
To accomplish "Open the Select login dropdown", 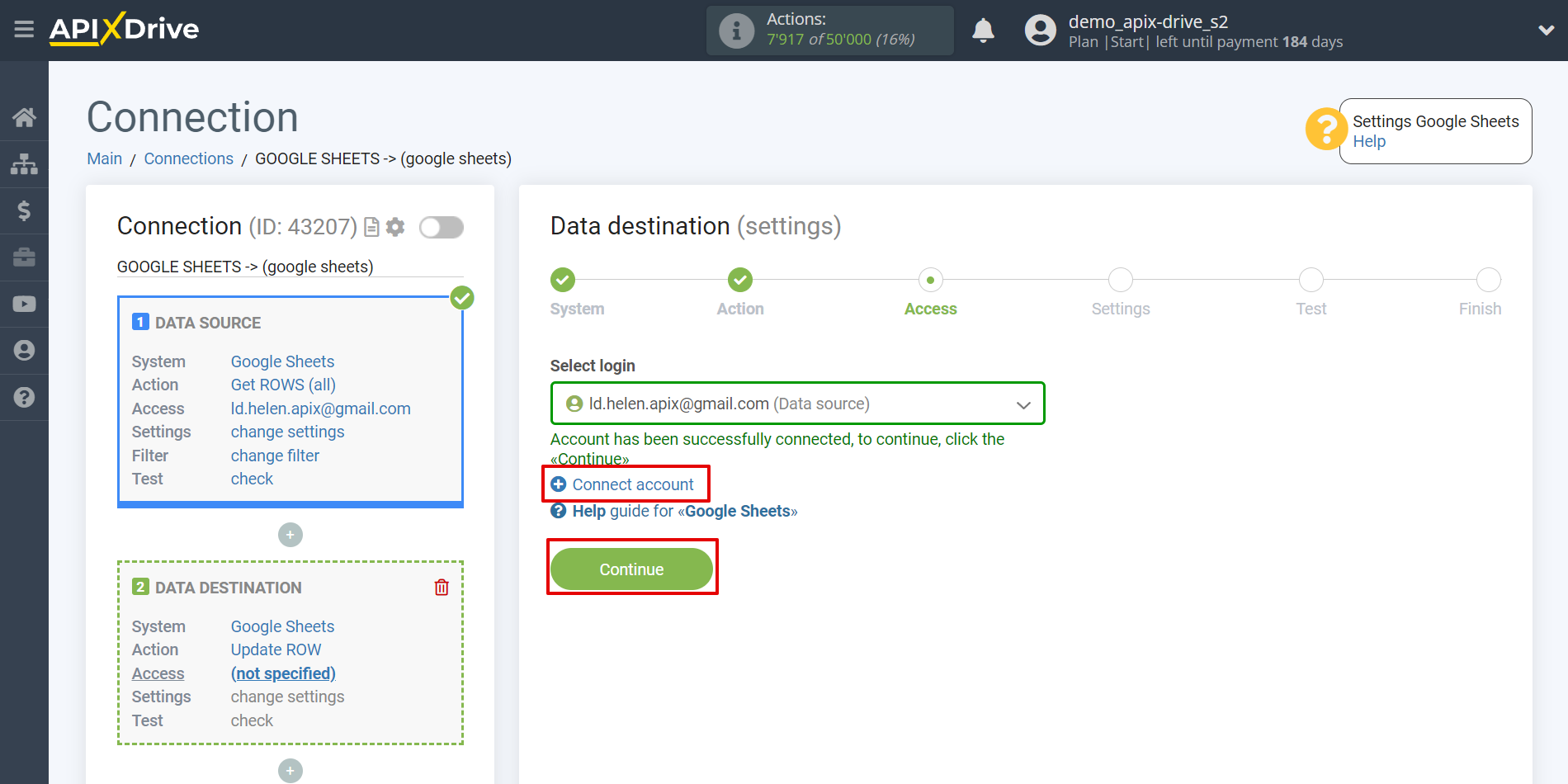I will coord(797,404).
